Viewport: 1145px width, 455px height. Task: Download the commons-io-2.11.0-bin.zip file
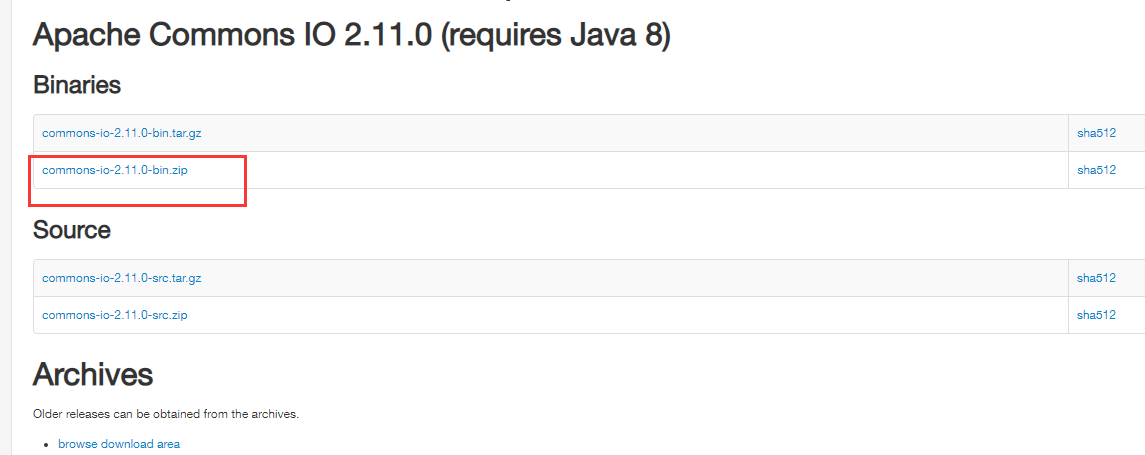[110, 170]
